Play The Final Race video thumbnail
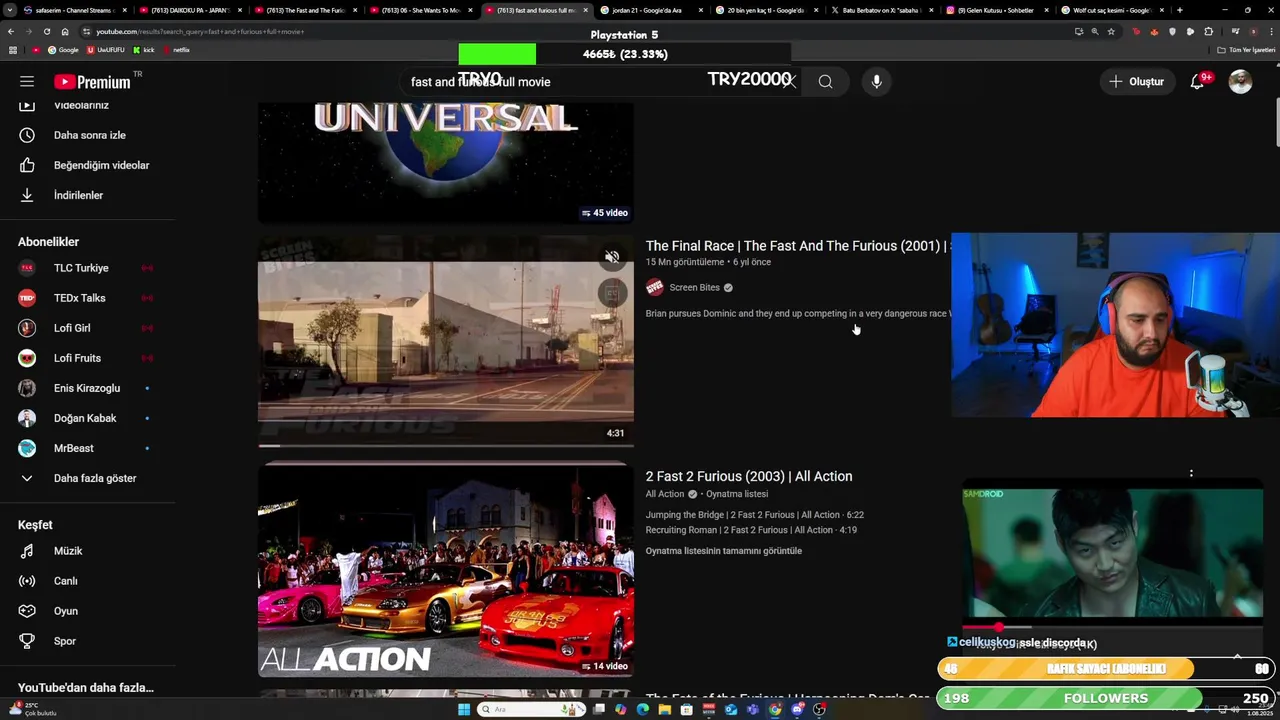This screenshot has height=720, width=1280. (445, 340)
